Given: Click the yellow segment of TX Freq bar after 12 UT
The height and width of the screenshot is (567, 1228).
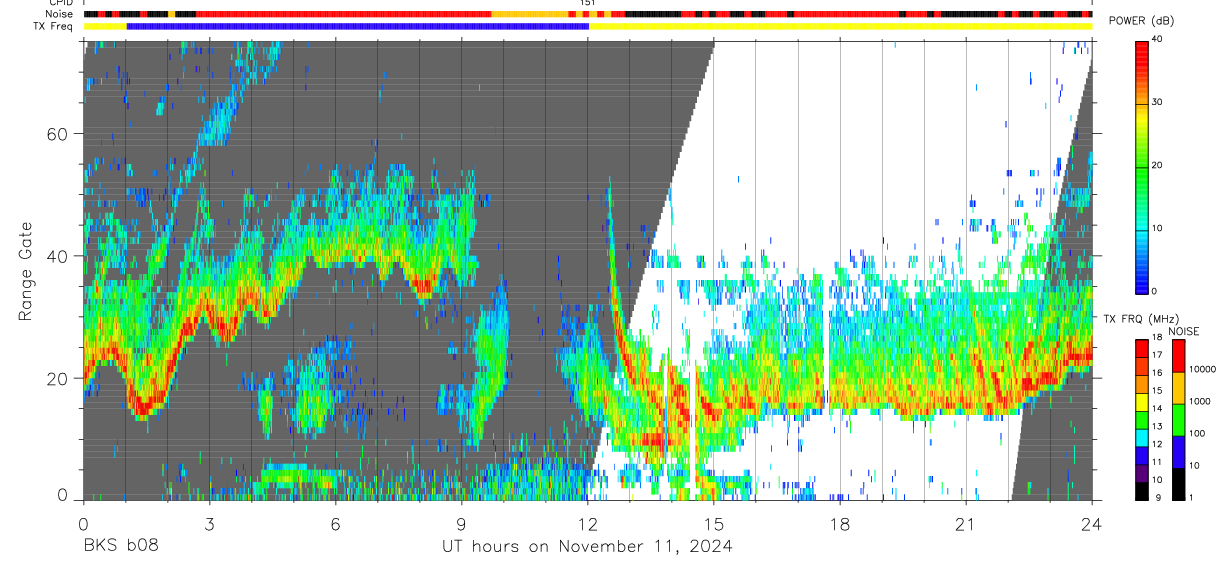Looking at the screenshot, I should coord(840,26).
